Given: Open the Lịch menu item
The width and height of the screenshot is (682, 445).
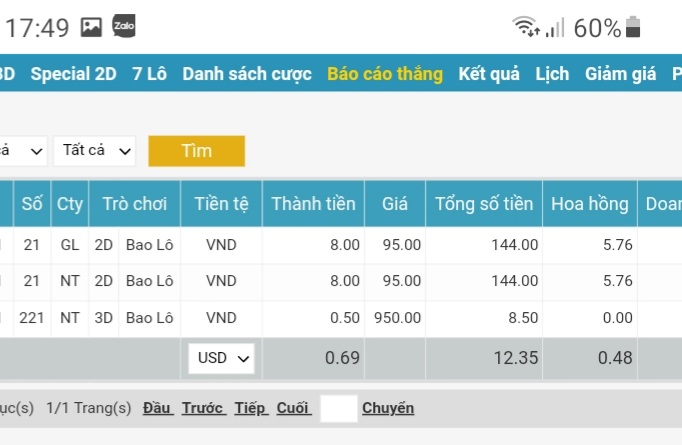Looking at the screenshot, I should [x=552, y=74].
